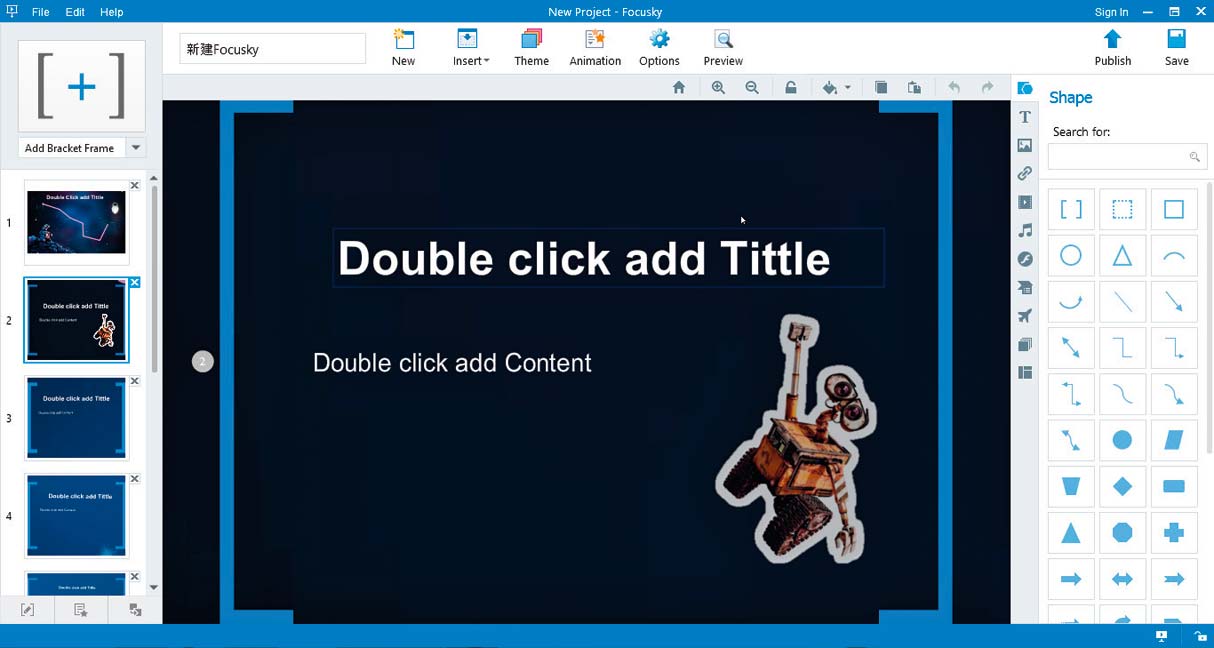Insert the filled octagon shape
This screenshot has height=648, width=1214.
[1123, 533]
